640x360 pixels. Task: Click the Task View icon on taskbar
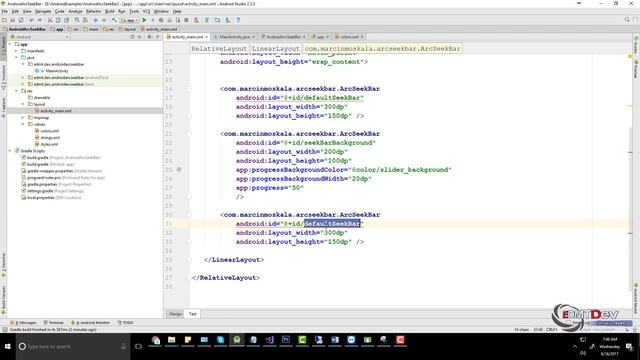pos(138,347)
